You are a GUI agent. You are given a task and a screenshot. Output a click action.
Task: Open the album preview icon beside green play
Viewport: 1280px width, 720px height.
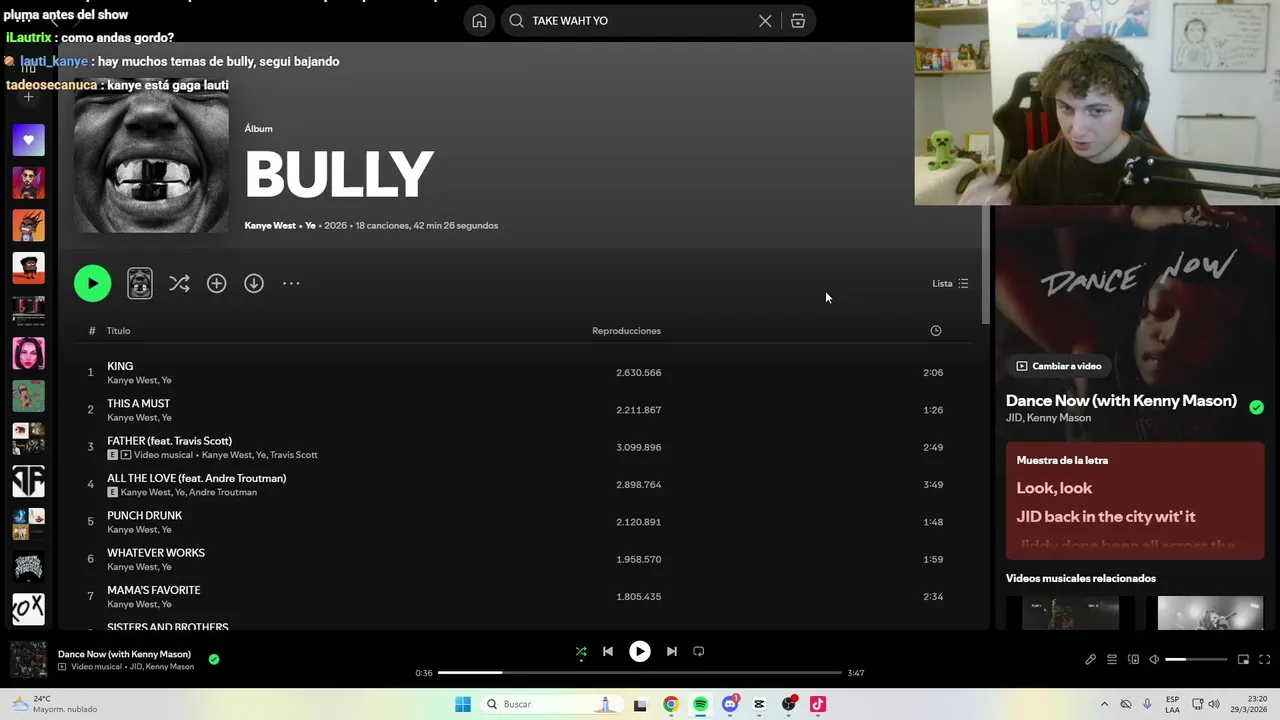coord(140,283)
